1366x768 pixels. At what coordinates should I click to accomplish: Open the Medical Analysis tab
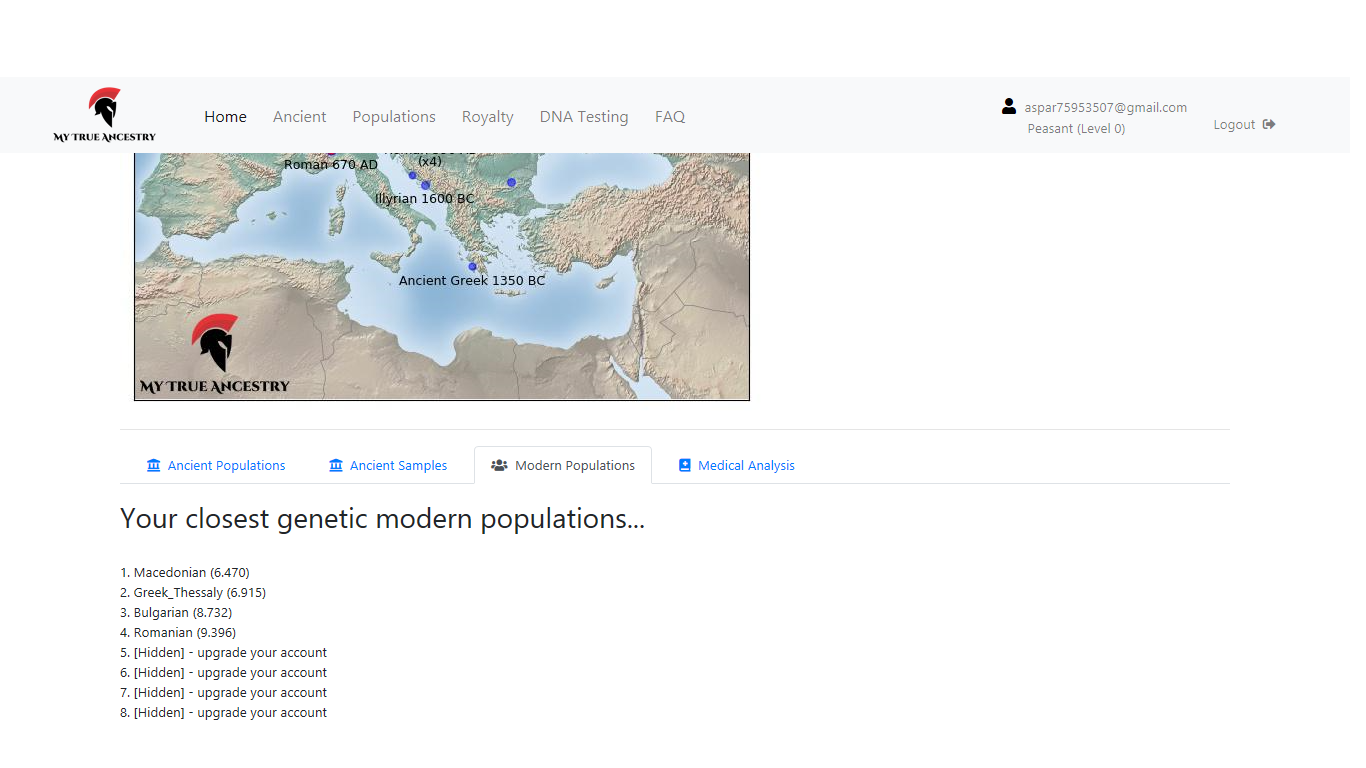point(736,465)
